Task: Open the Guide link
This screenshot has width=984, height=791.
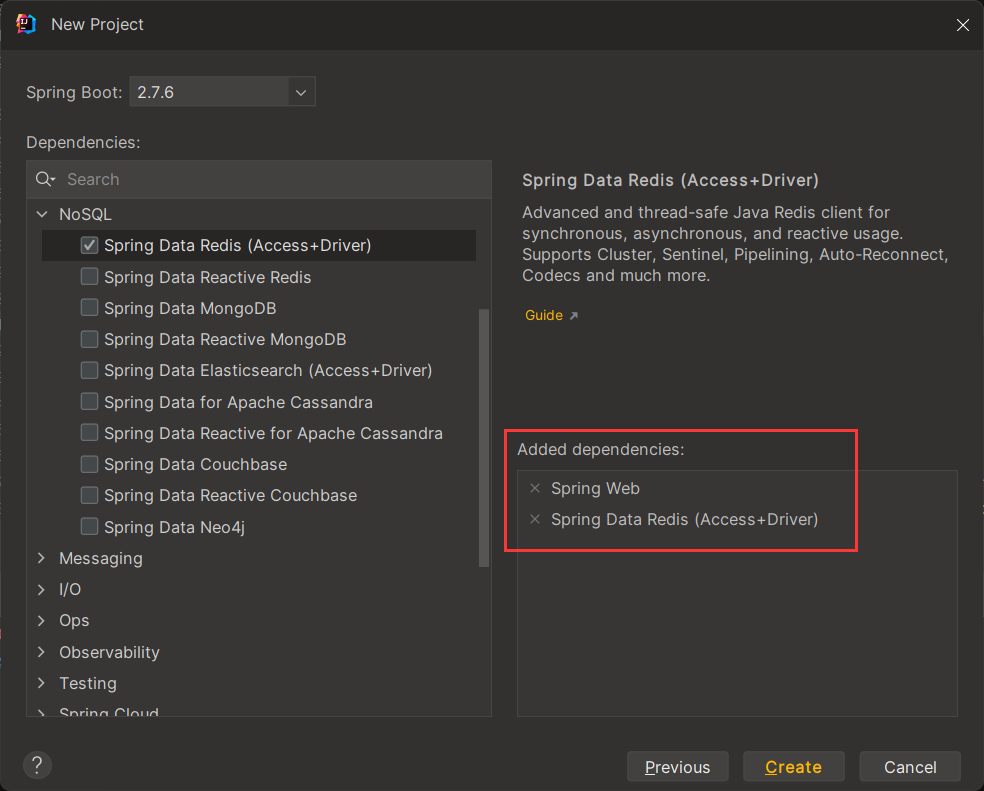Action: [543, 315]
